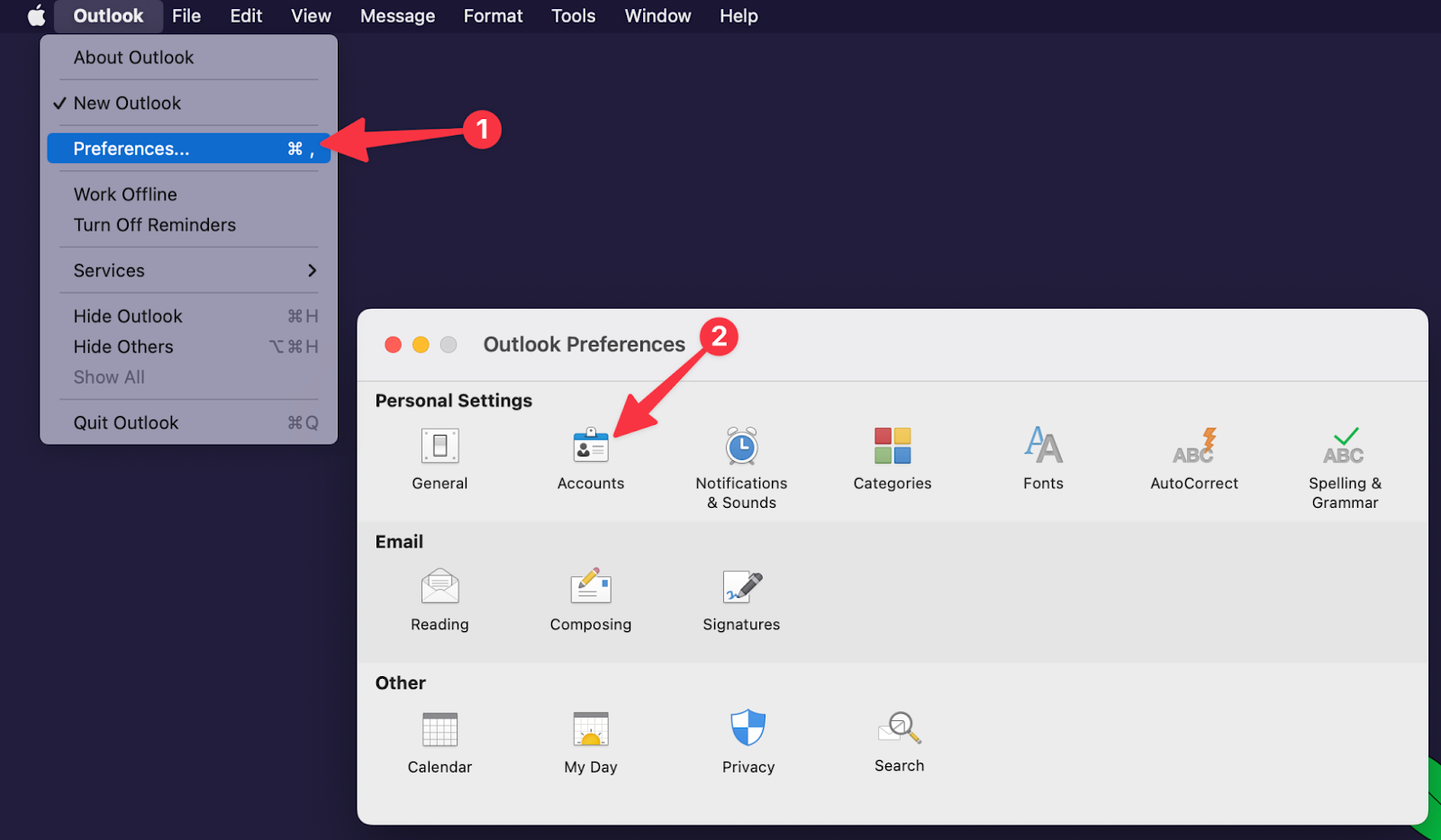Image resolution: width=1441 pixels, height=840 pixels.
Task: Open the Fonts preferences icon
Action: coord(1043,445)
